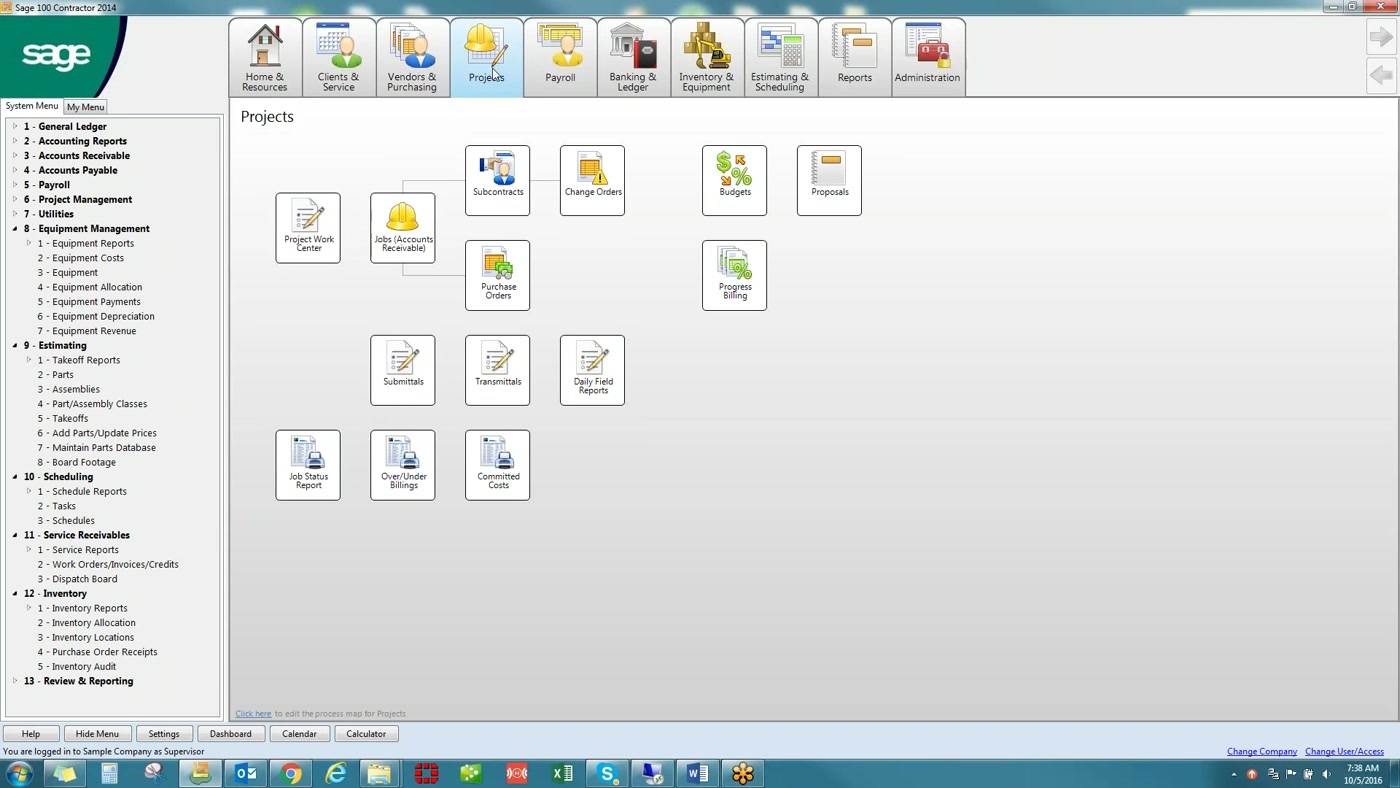Open the Budgets icon
Viewport: 1400px width, 788px height.
(x=735, y=180)
